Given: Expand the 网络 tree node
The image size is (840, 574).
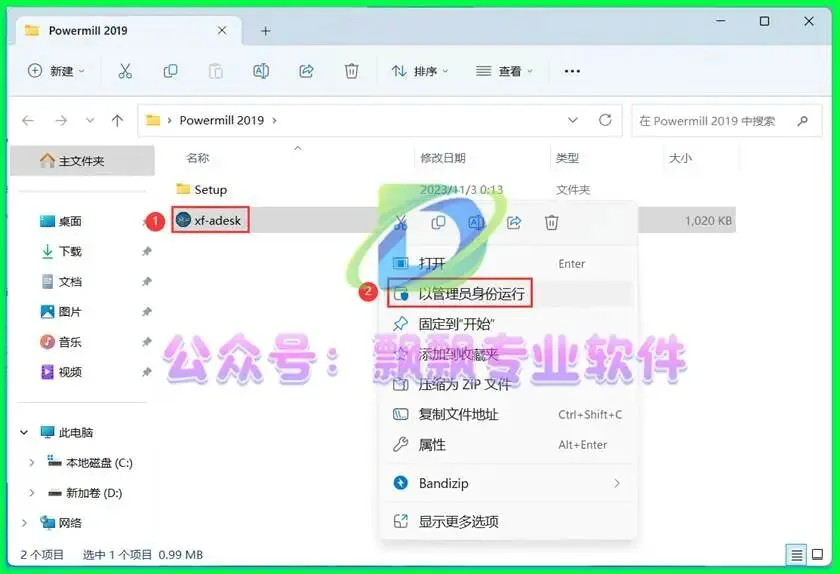Looking at the screenshot, I should tap(24, 523).
